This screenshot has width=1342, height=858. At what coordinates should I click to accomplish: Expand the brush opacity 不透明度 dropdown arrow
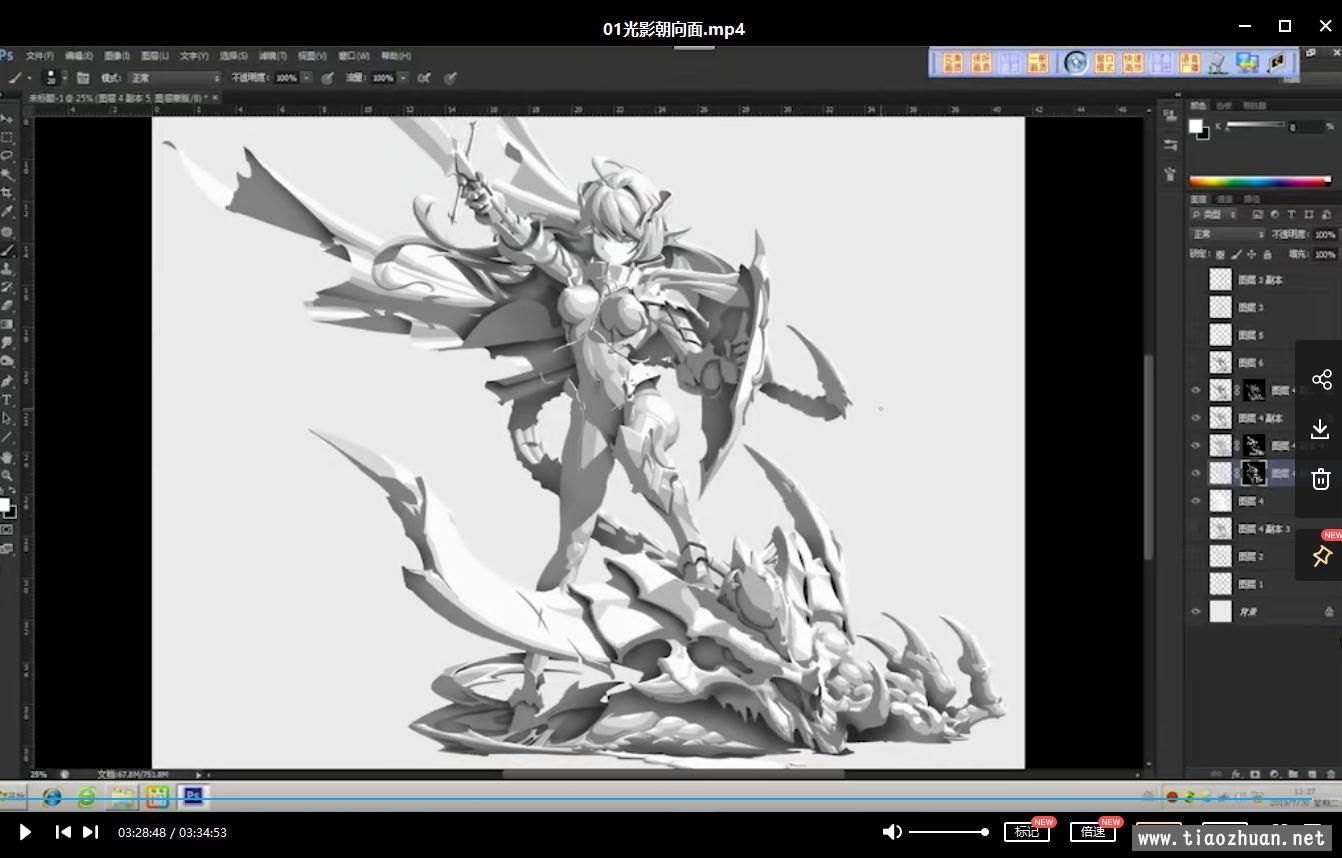307,78
